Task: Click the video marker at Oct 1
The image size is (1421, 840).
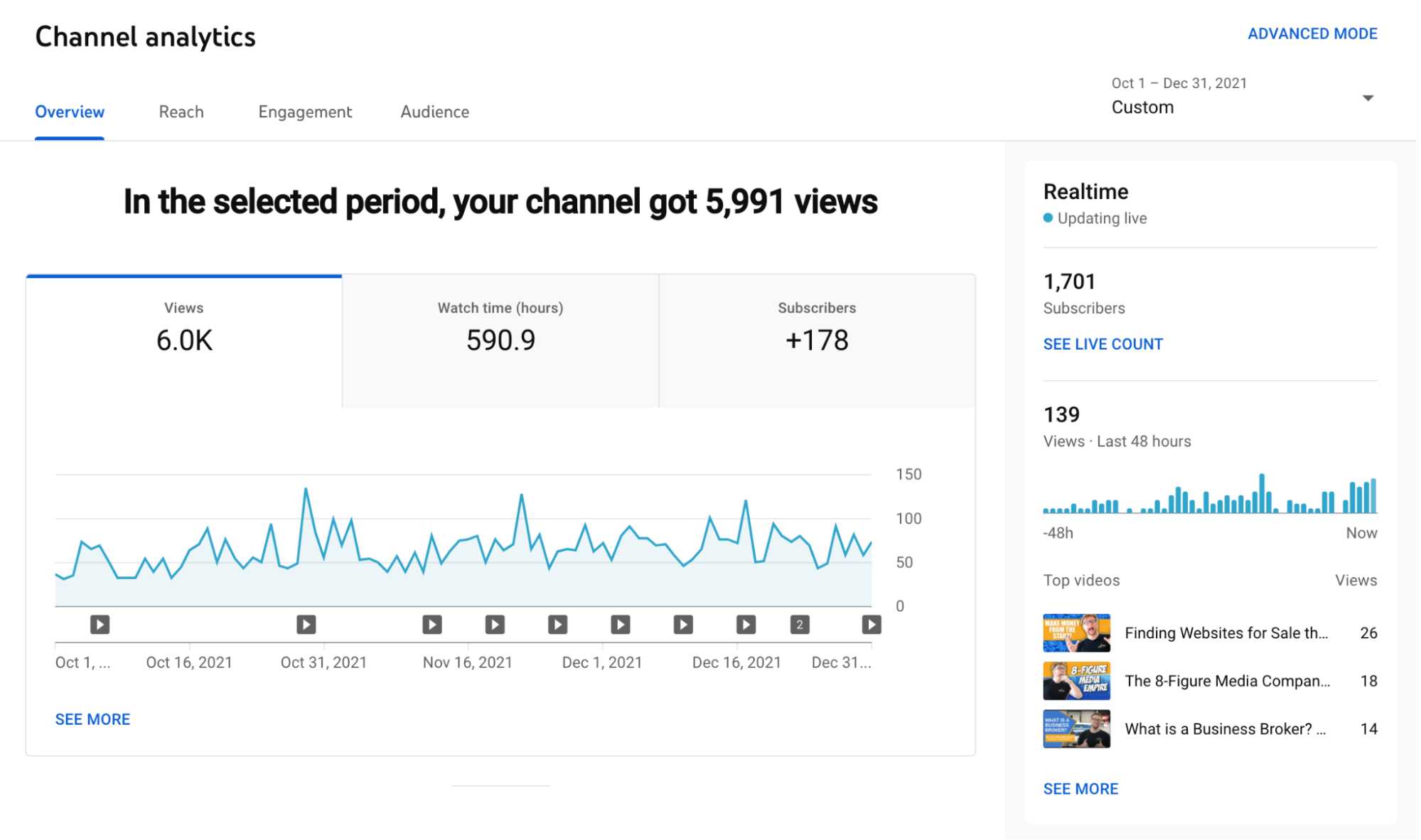Action: click(100, 625)
